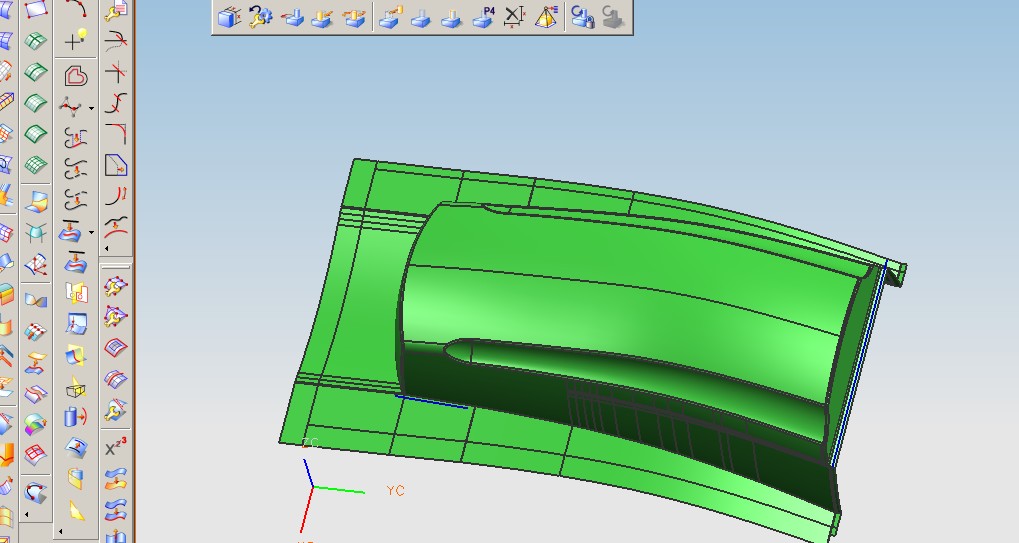Expand the arrow below the surface toolbar column
This screenshot has height=543, width=1019.
pos(27,514)
